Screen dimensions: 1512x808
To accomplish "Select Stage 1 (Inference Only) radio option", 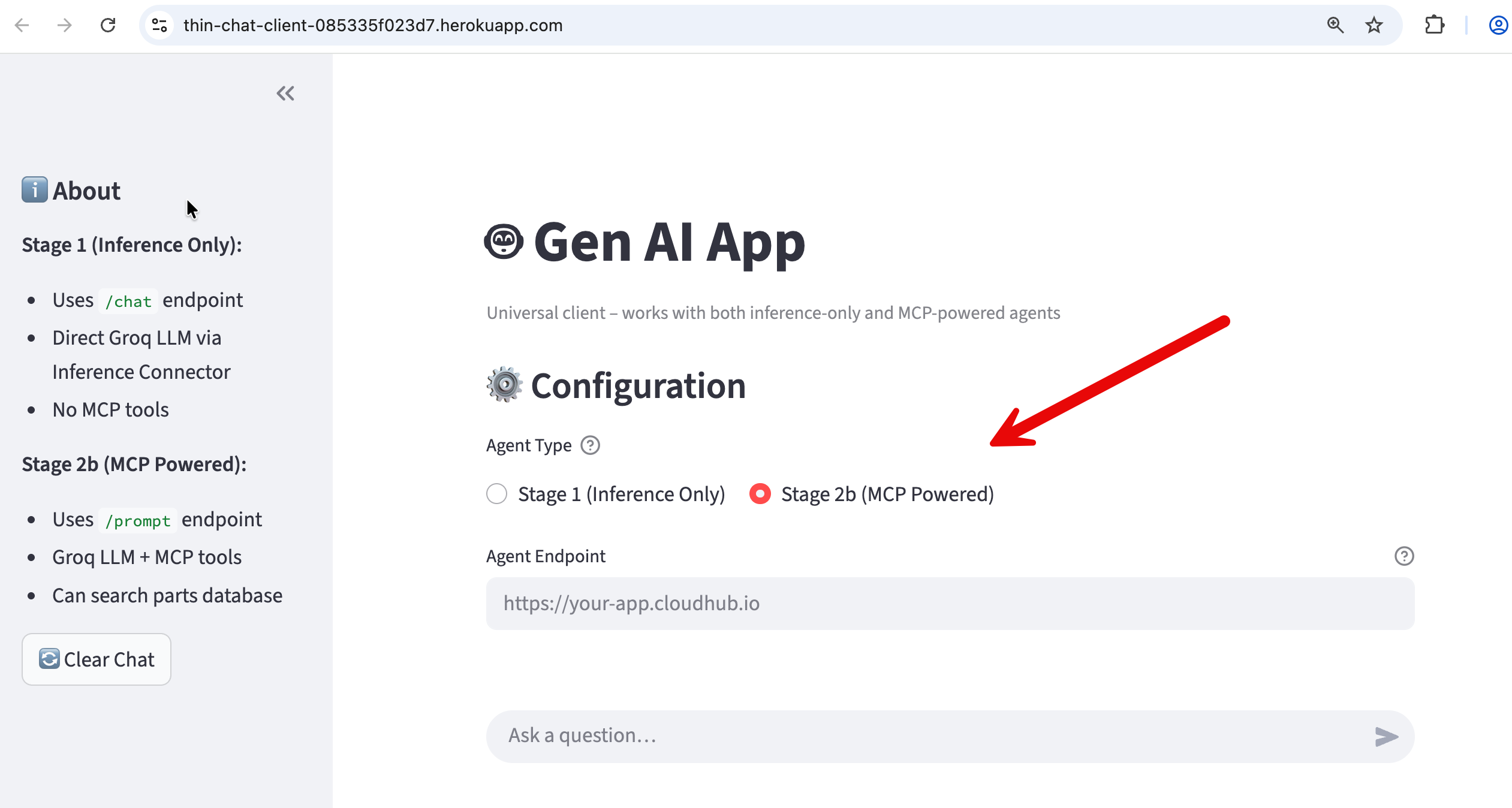I will 497,494.
